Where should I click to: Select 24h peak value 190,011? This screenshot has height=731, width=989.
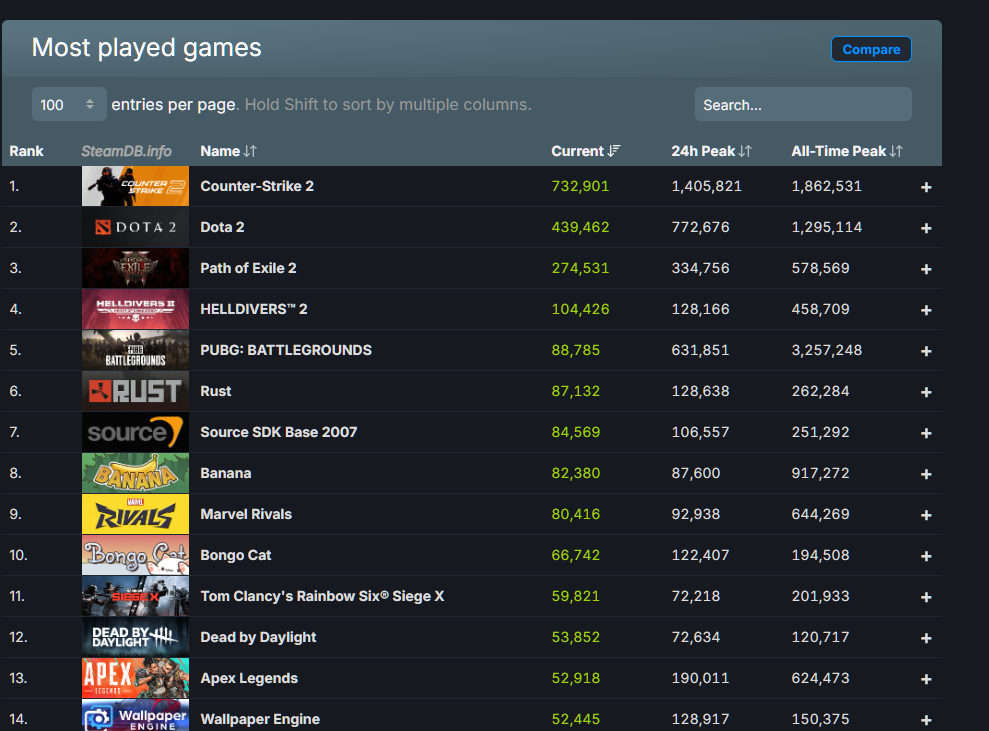tap(700, 678)
